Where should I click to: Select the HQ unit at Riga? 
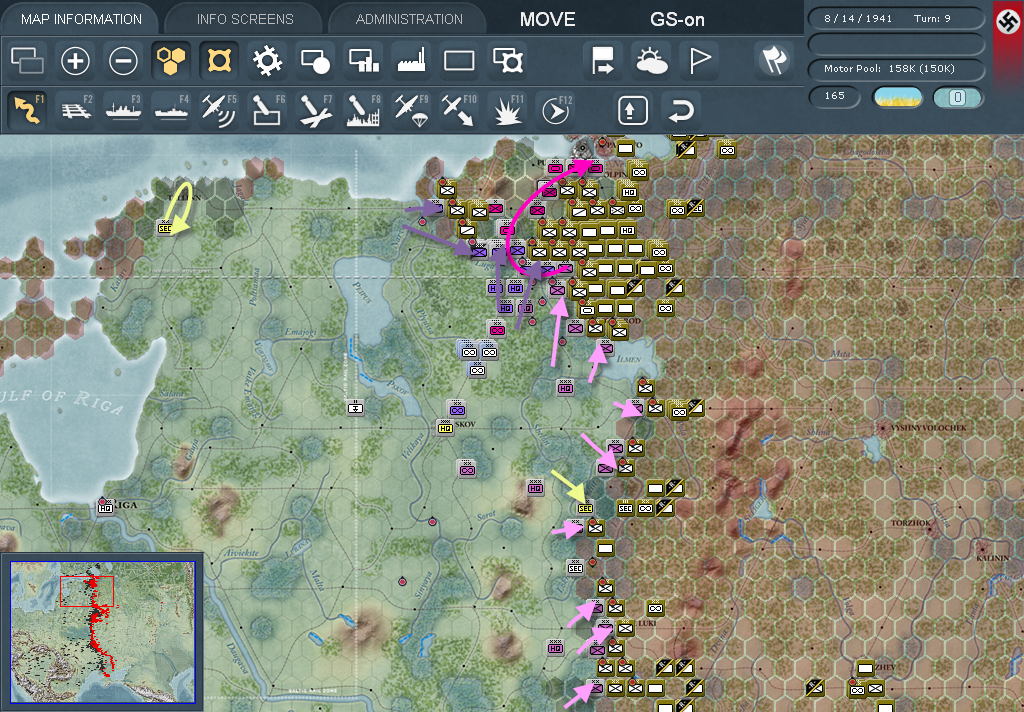105,506
